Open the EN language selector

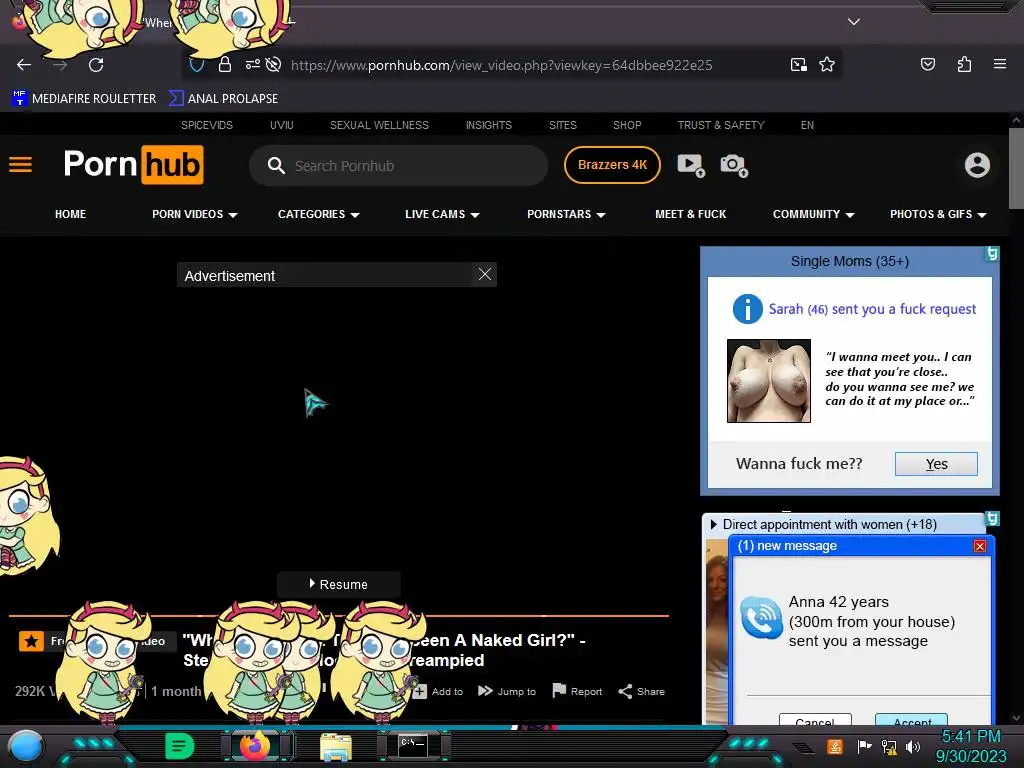coord(807,125)
